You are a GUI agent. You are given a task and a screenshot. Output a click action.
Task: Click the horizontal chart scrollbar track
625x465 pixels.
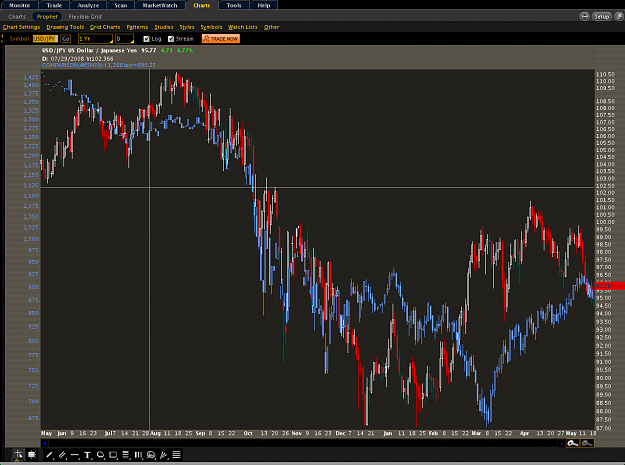(x=303, y=443)
